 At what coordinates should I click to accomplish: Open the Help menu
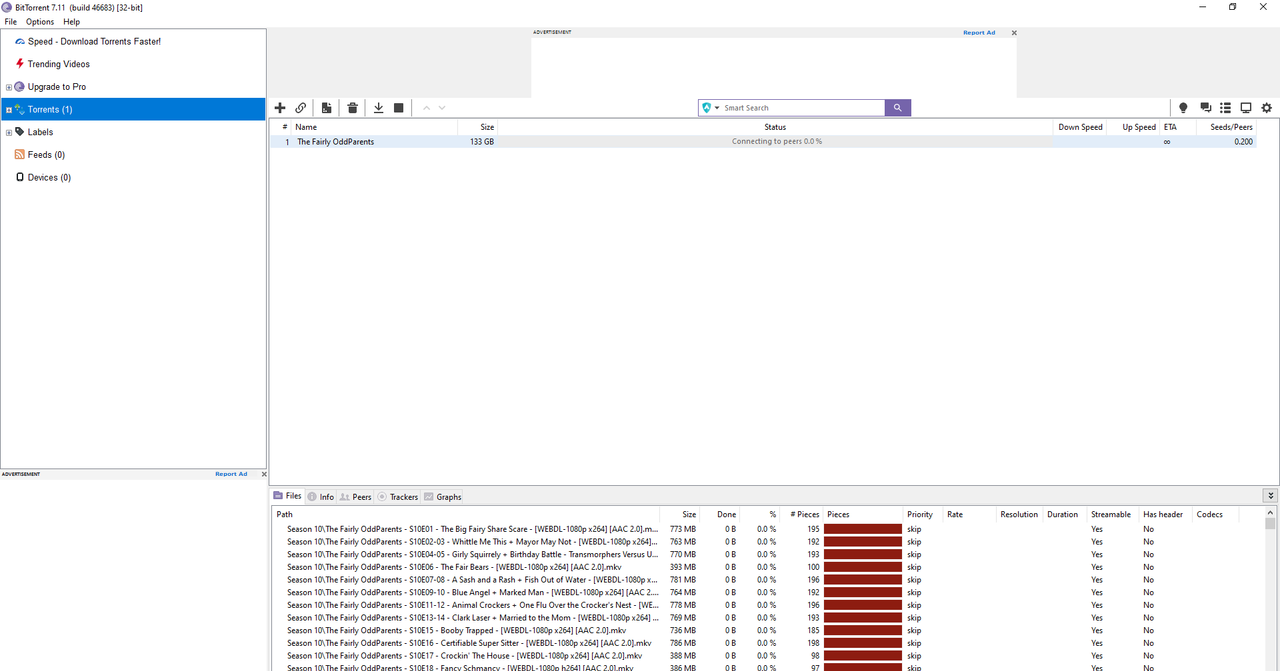click(72, 22)
